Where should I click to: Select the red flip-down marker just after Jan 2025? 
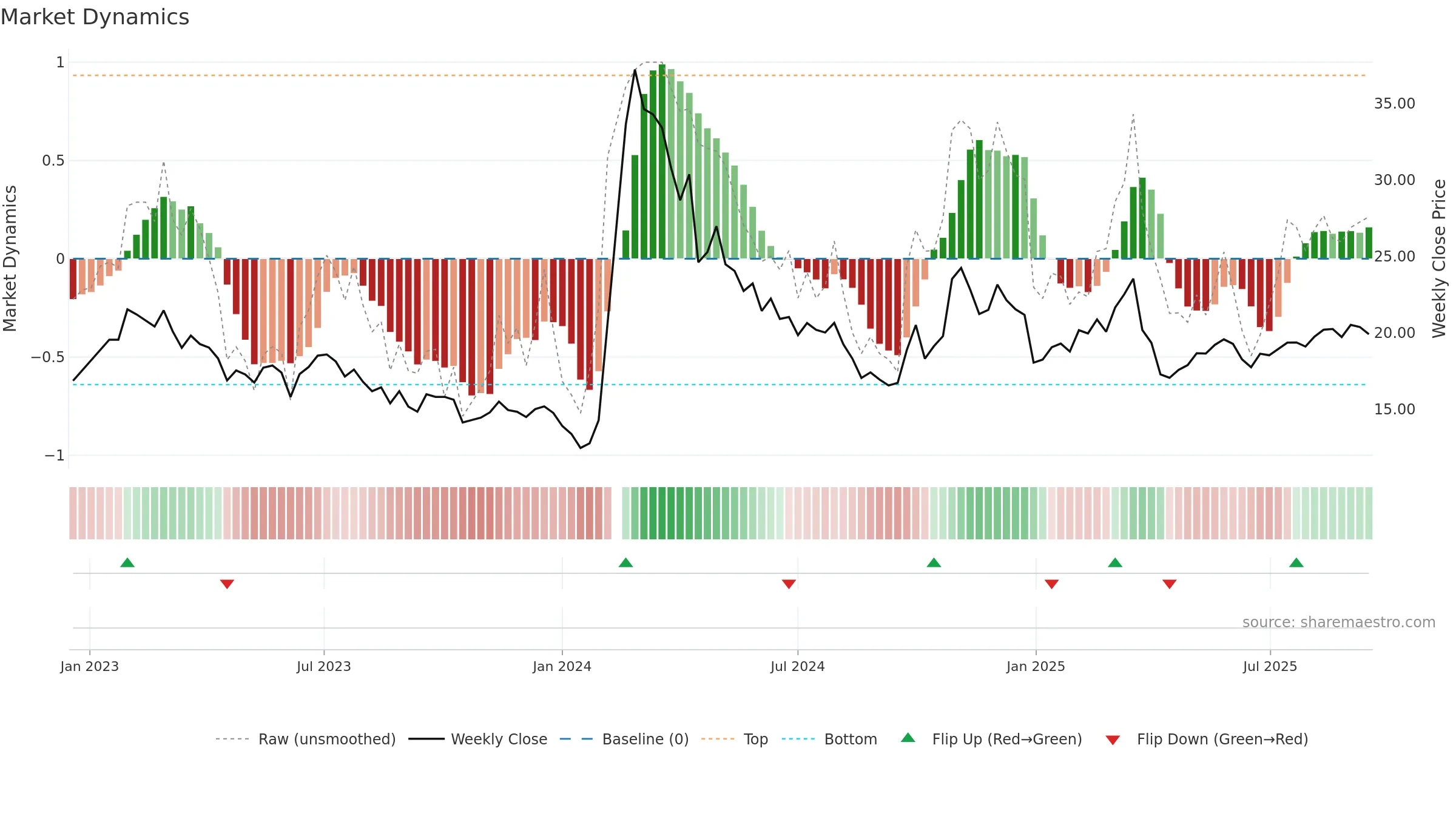click(x=1051, y=584)
